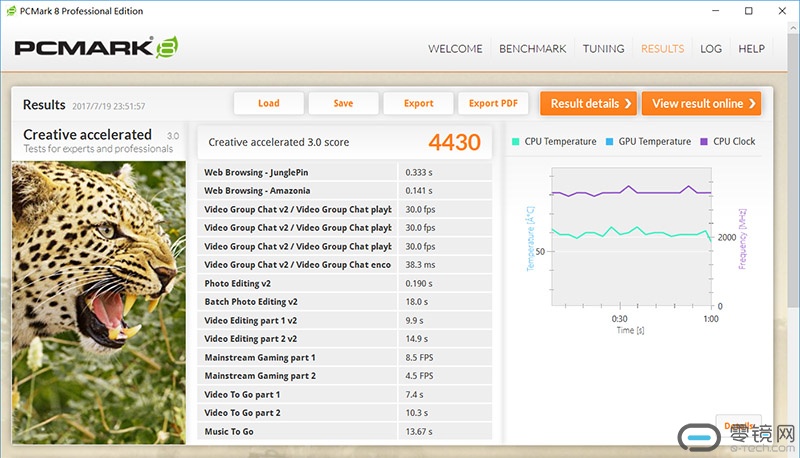Click the PCMark title bar app icon
Viewport: 800px width, 458px height.
click(x=11, y=11)
